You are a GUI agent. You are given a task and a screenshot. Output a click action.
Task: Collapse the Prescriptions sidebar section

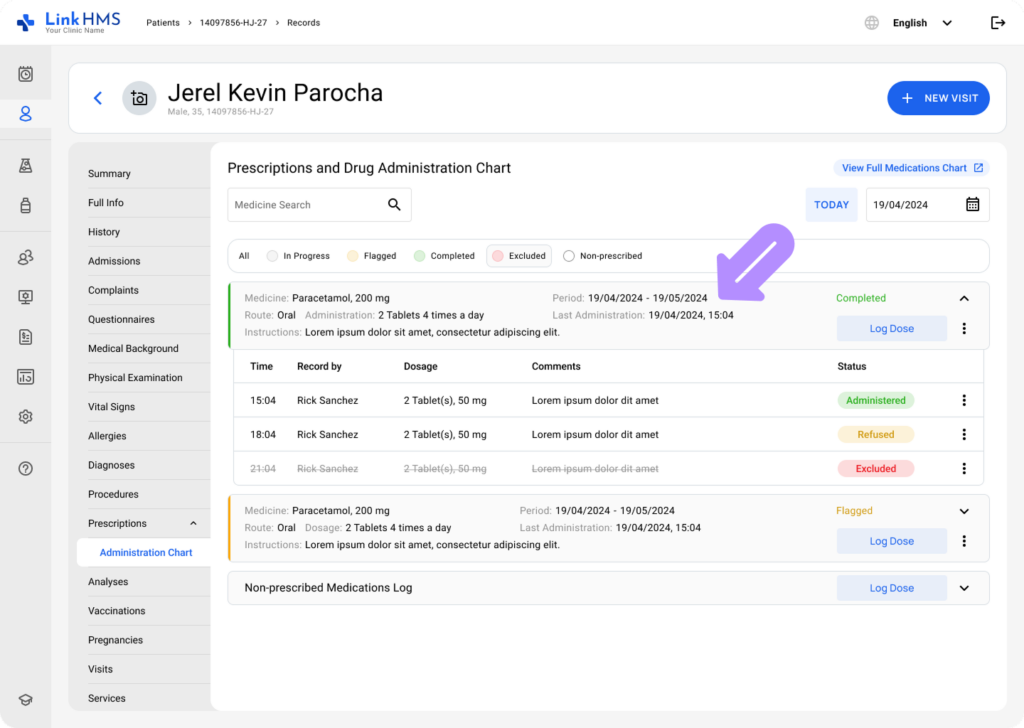[x=193, y=524]
